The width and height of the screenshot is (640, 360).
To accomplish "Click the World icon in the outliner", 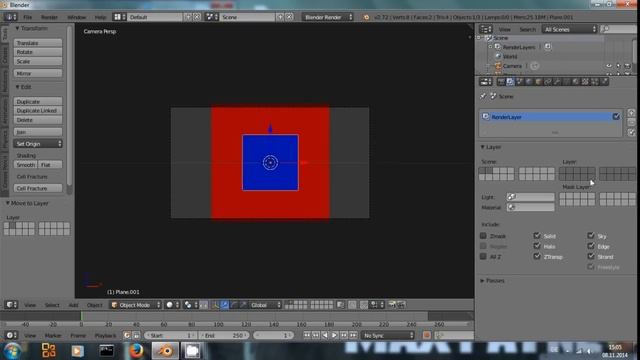I will coord(498,56).
